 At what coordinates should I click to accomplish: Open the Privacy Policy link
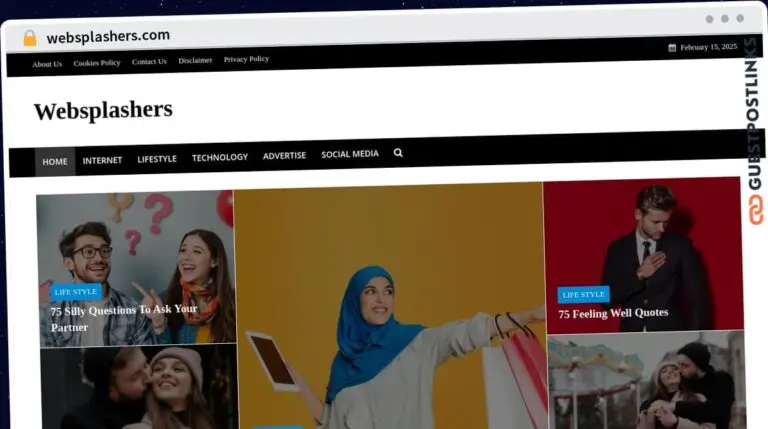point(246,59)
